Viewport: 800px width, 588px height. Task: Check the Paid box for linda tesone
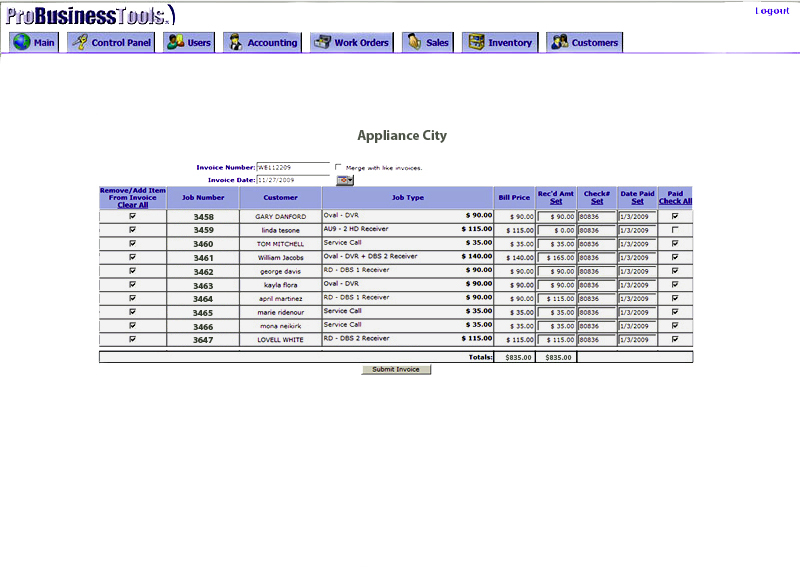coord(675,230)
